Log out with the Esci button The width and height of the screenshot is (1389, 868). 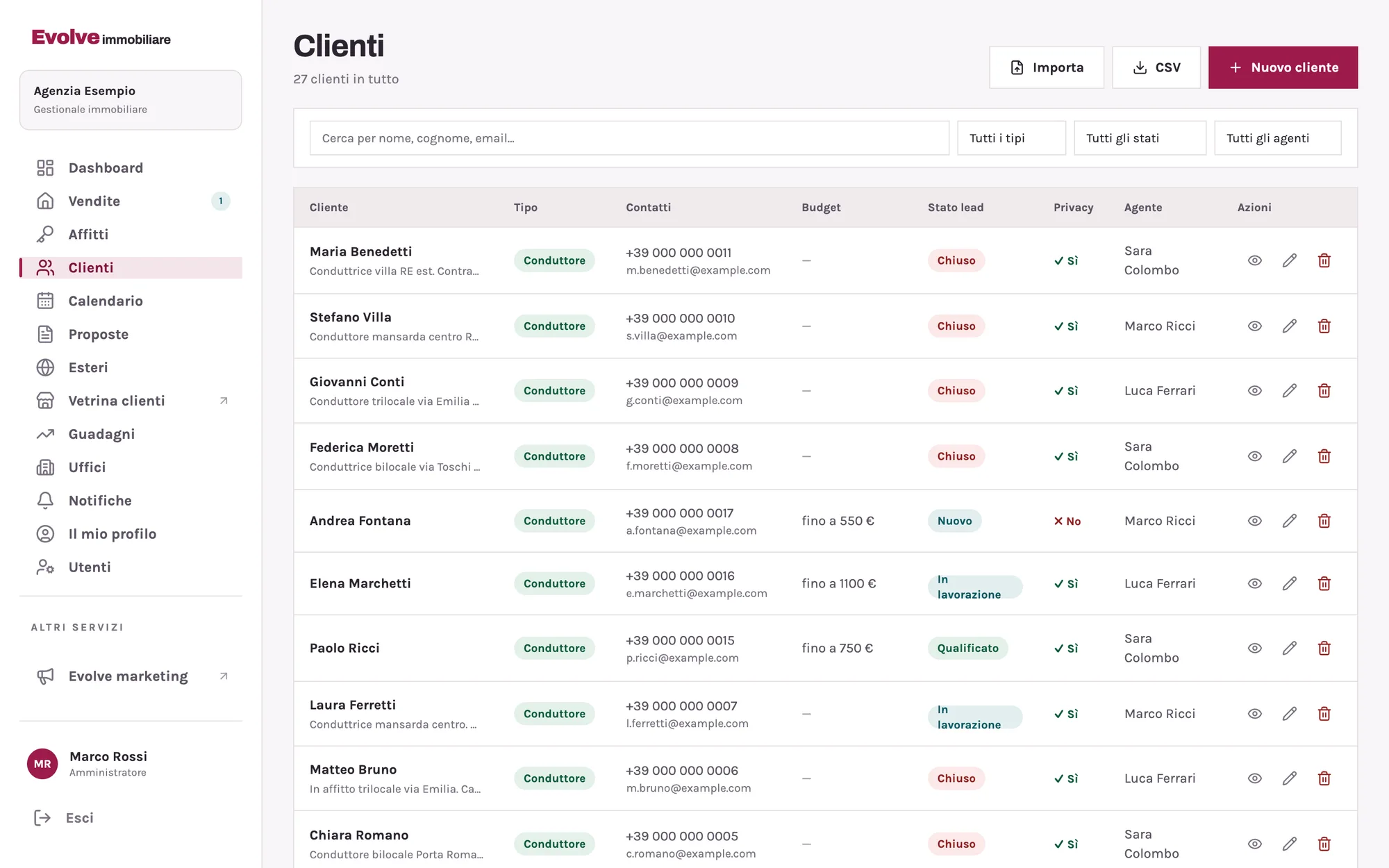(x=64, y=818)
